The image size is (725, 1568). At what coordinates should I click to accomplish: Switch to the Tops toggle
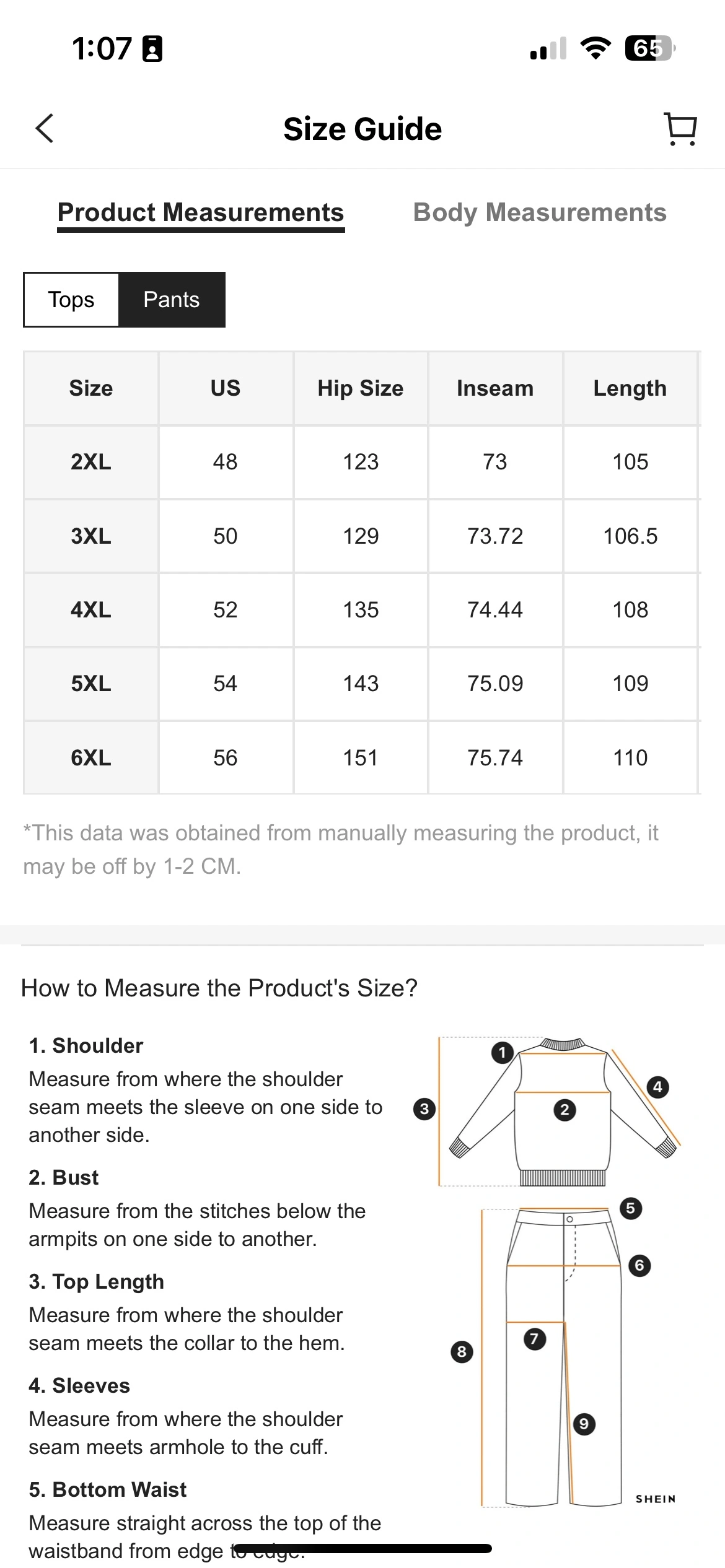pyautogui.click(x=71, y=300)
